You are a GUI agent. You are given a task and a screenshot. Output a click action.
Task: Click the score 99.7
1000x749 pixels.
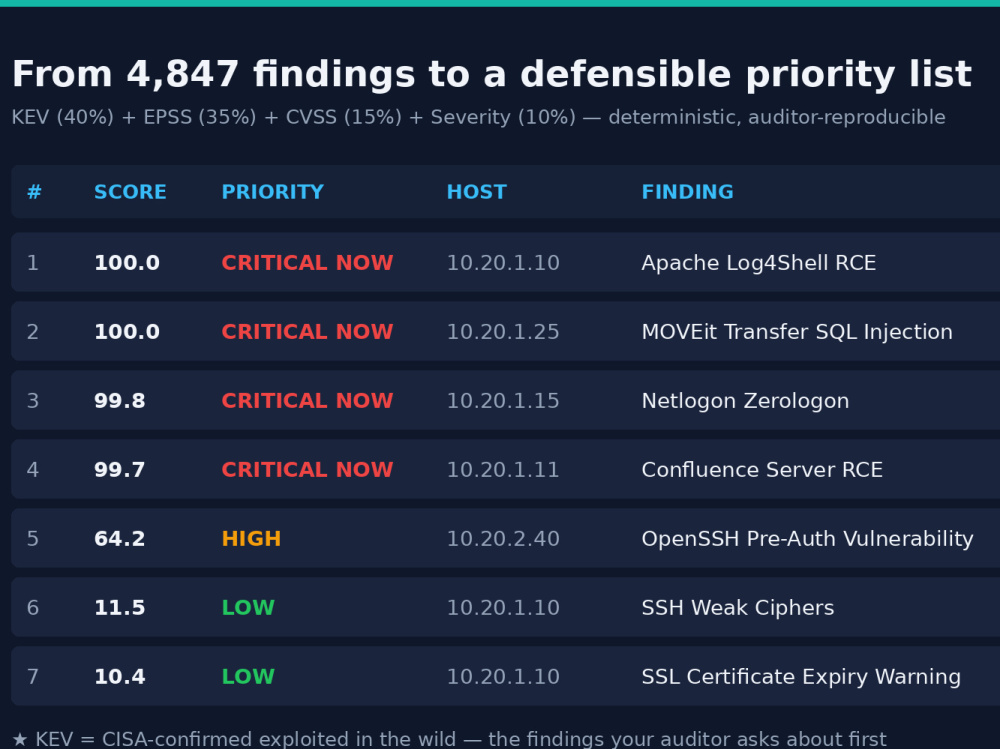tap(119, 470)
